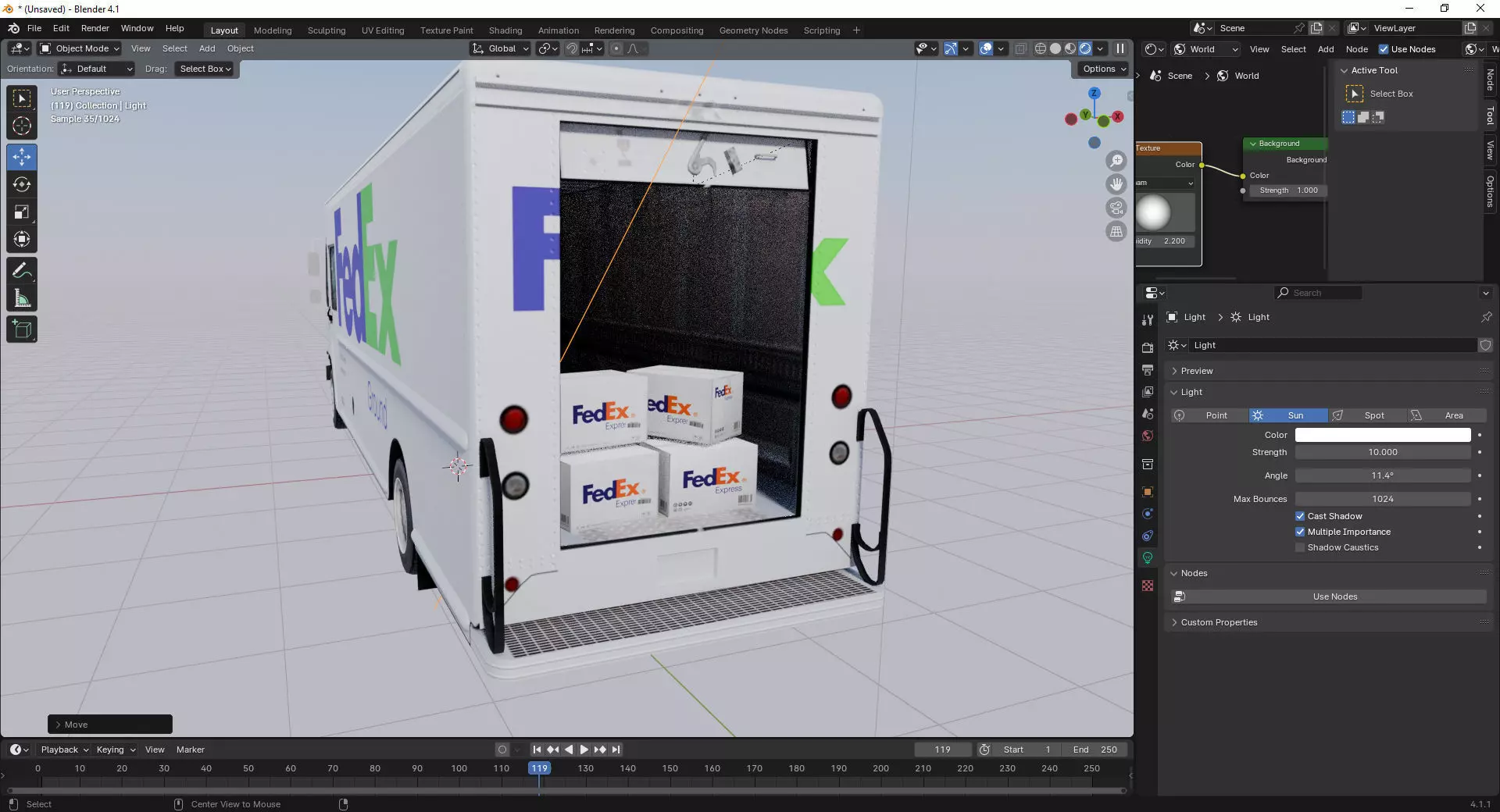
Task: Open the Object properties tab
Action: tap(1148, 492)
